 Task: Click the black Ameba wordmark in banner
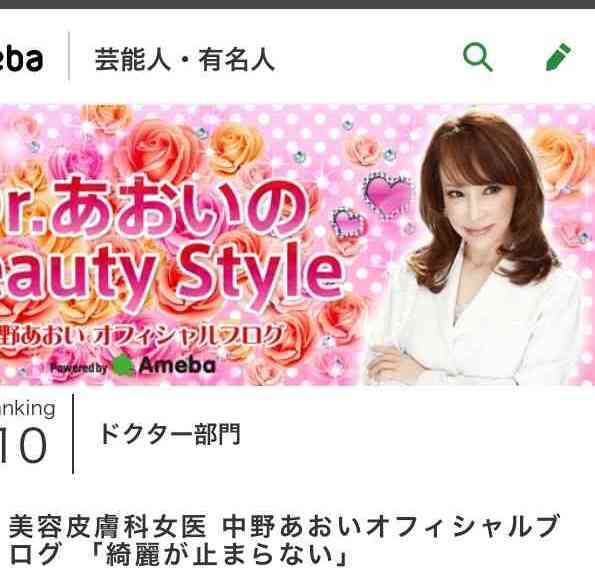point(177,365)
